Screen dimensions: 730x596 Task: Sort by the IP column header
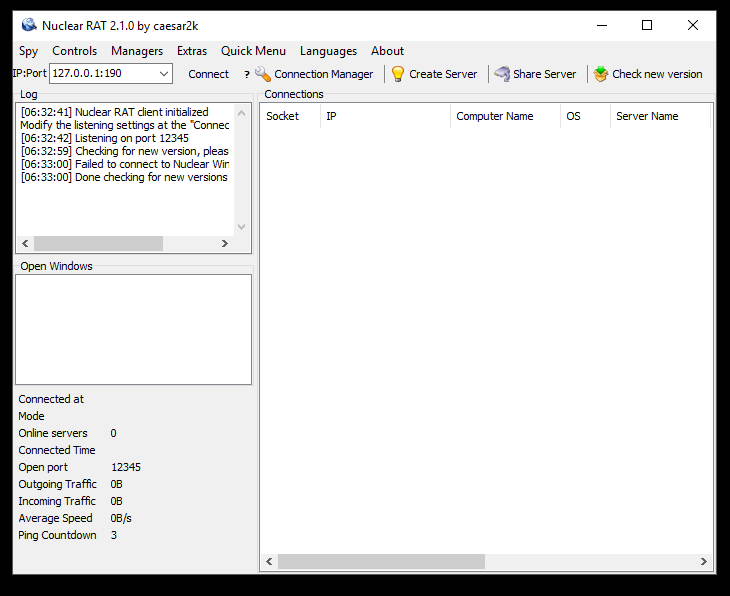tap(385, 116)
